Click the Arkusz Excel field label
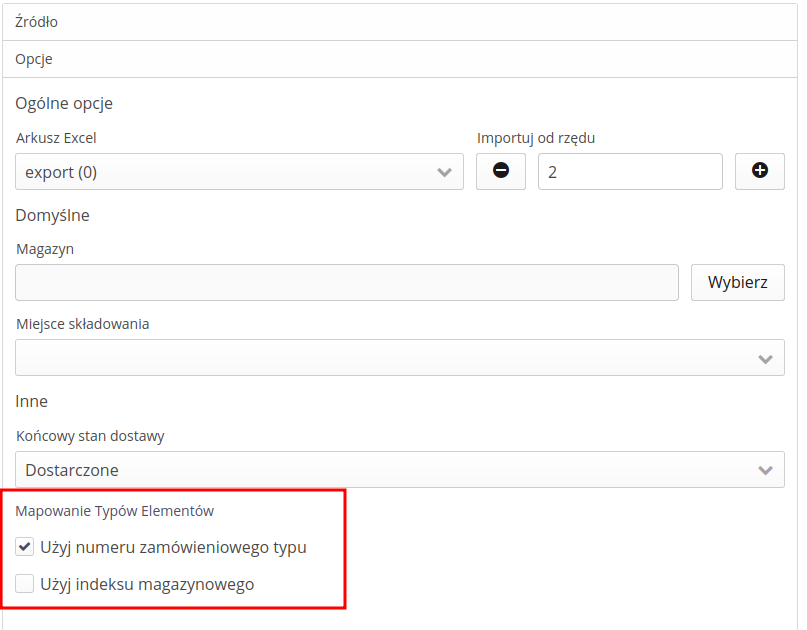Image resolution: width=807 pixels, height=630 pixels. coord(56,138)
